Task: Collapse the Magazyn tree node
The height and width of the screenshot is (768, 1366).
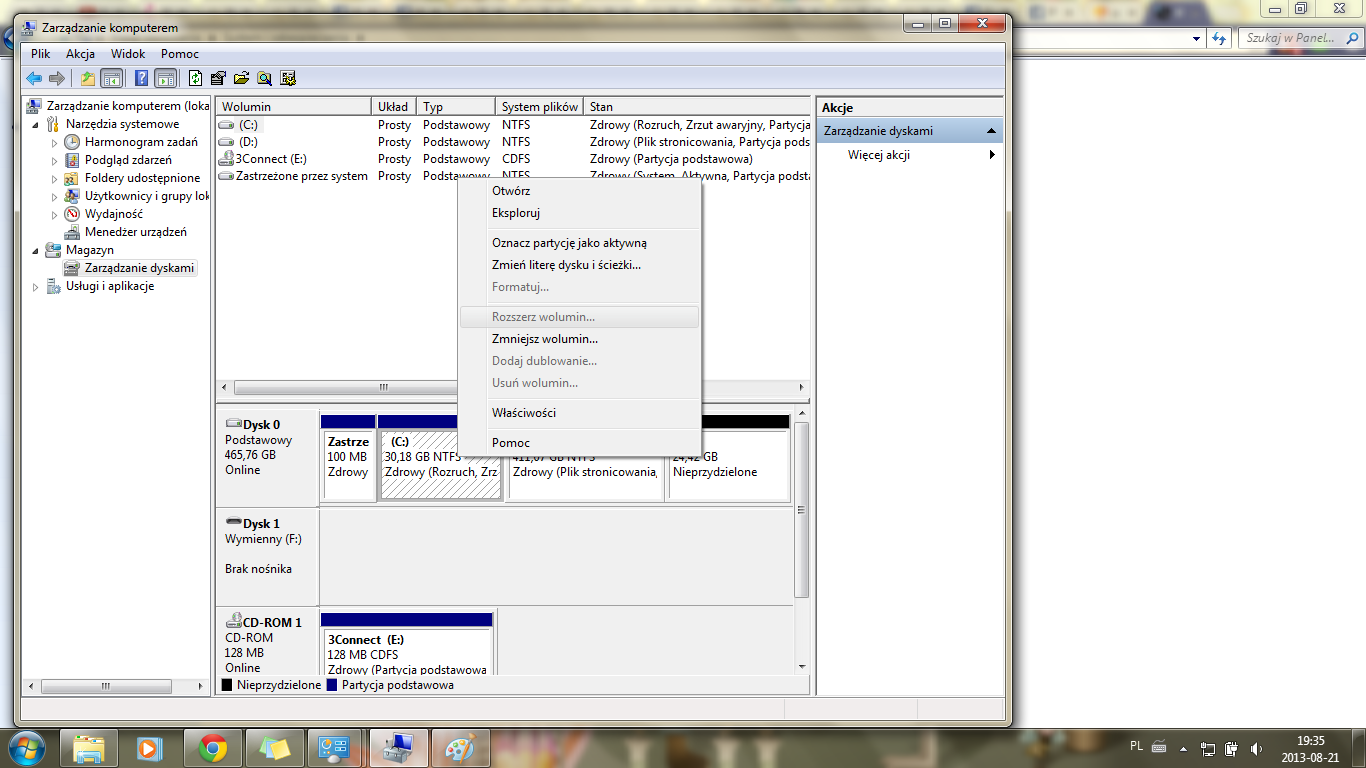Action: click(x=37, y=250)
